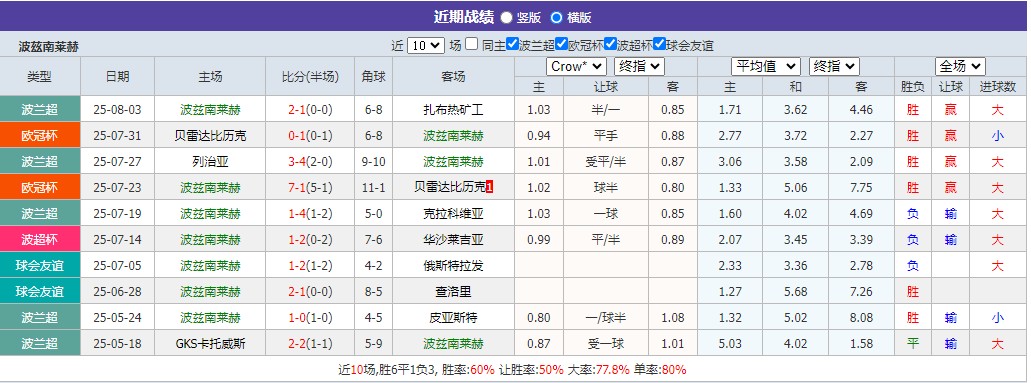Viewport: 1031px width, 383px height.
Task: Open the 全场 dropdown
Action: (960, 66)
